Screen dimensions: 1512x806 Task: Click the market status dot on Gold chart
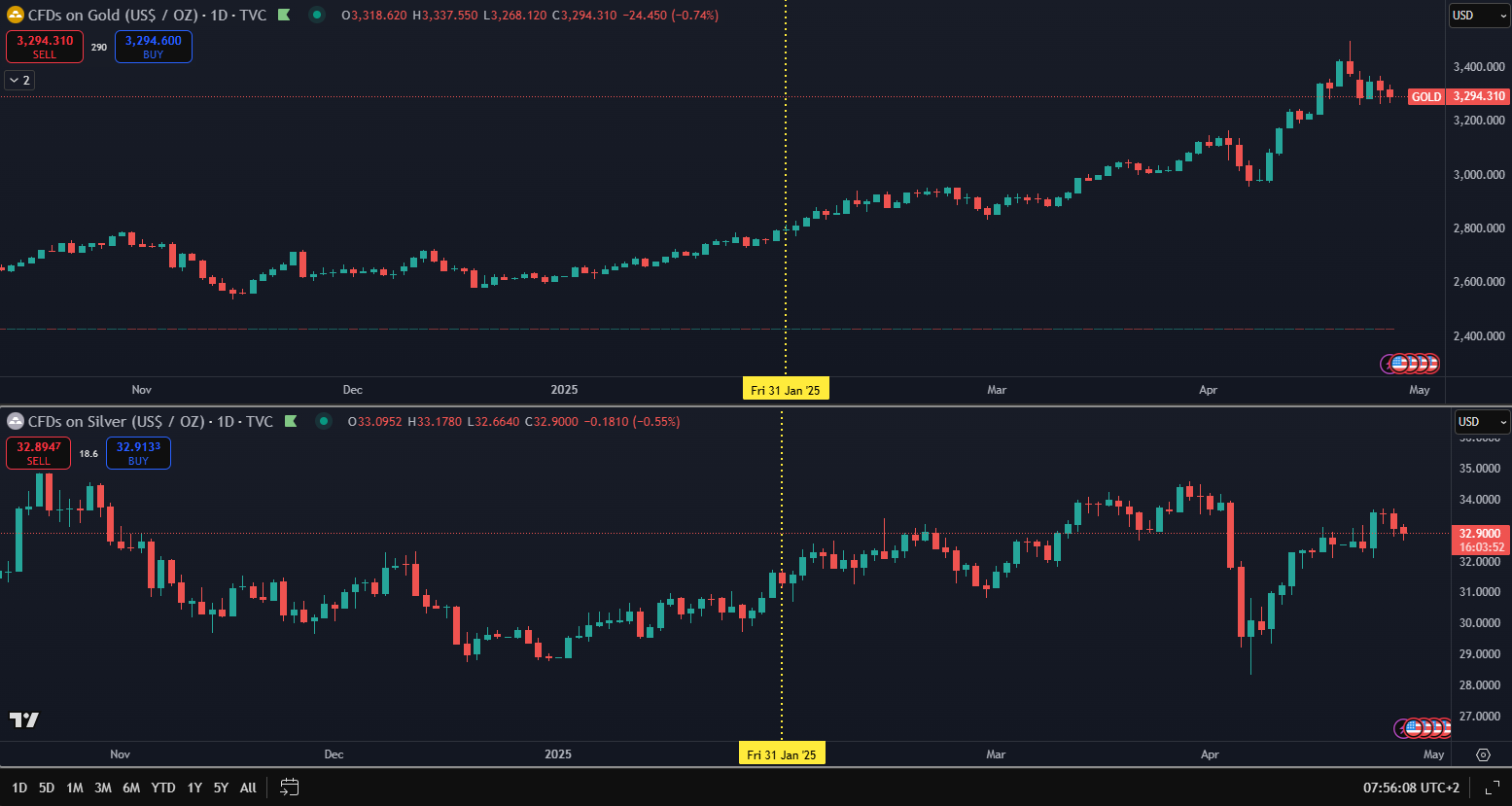pyautogui.click(x=317, y=15)
